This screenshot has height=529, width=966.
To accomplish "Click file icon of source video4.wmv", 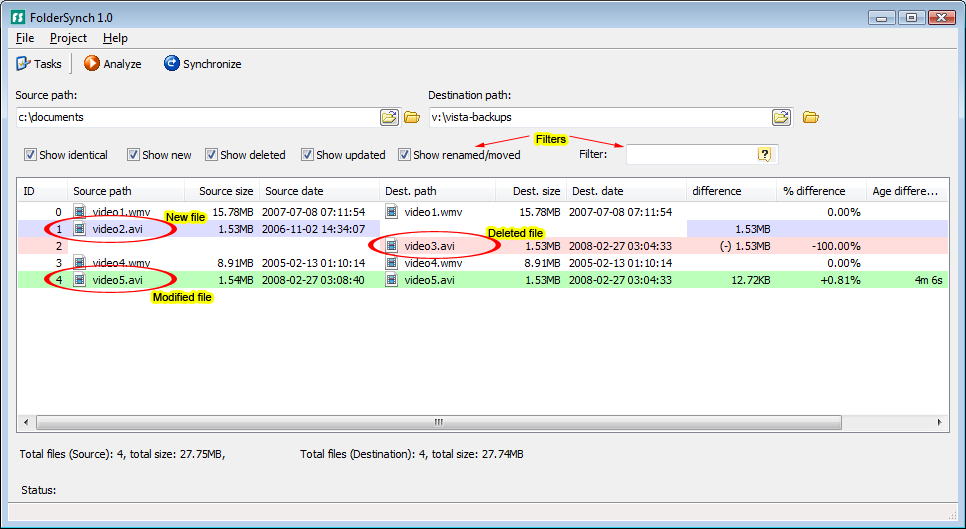I will (x=79, y=263).
